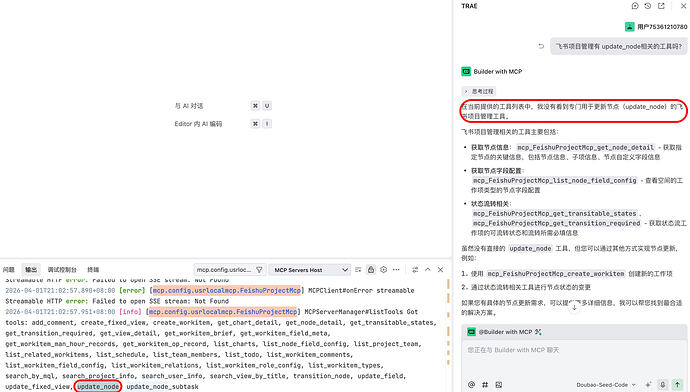This screenshot has width=690, height=392.
Task: Clear output using the list icon
Action: [358, 270]
